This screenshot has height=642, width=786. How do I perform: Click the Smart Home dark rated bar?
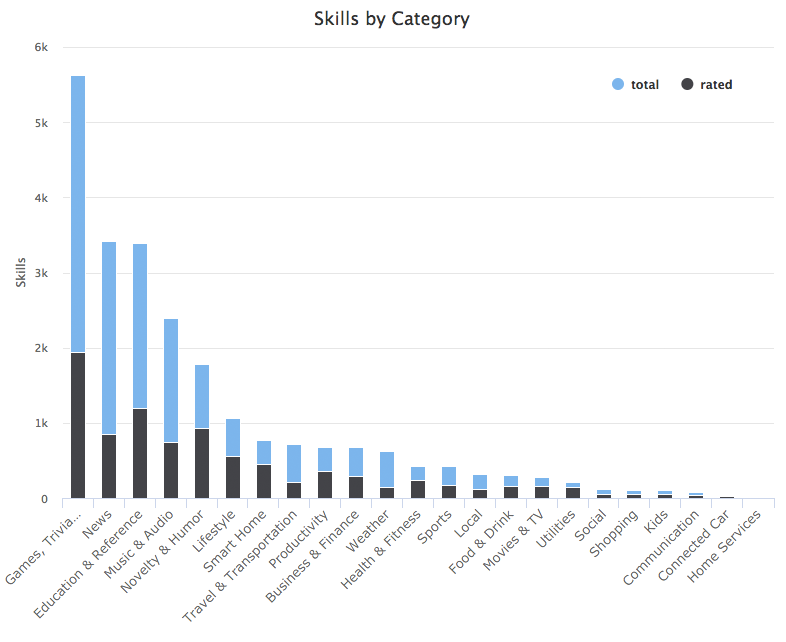(x=264, y=481)
